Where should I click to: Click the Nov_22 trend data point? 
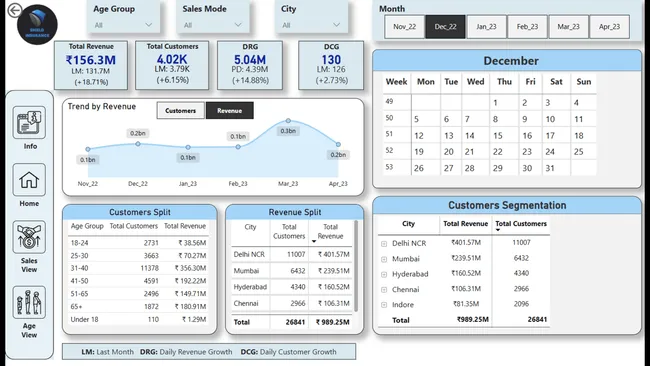coord(88,149)
